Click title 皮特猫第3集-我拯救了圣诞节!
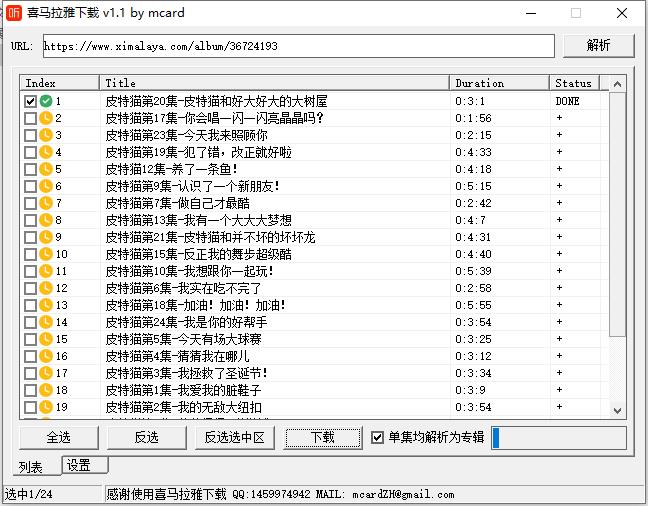This screenshot has height=506, width=648. (186, 373)
